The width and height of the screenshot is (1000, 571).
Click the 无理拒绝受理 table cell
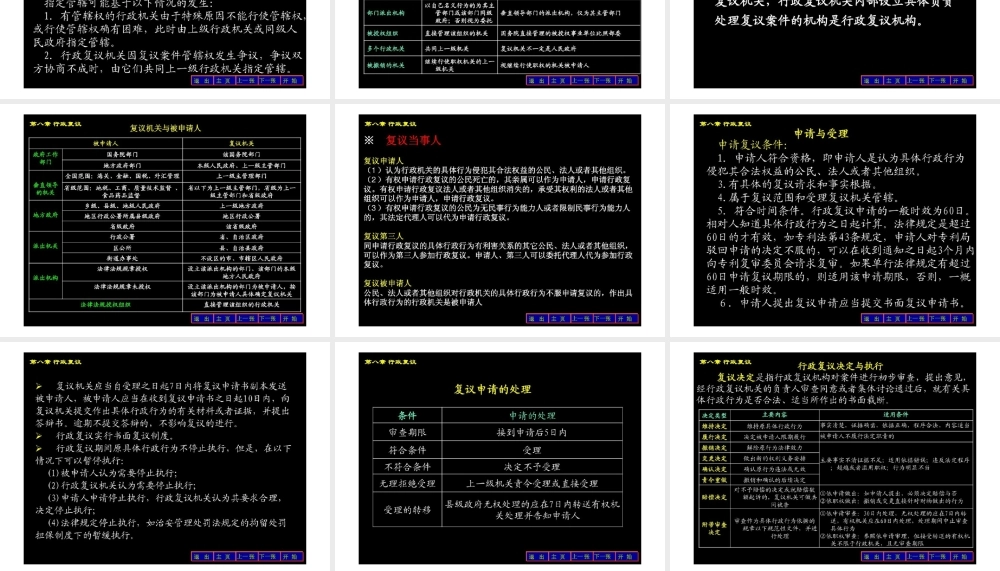pyautogui.click(x=408, y=484)
